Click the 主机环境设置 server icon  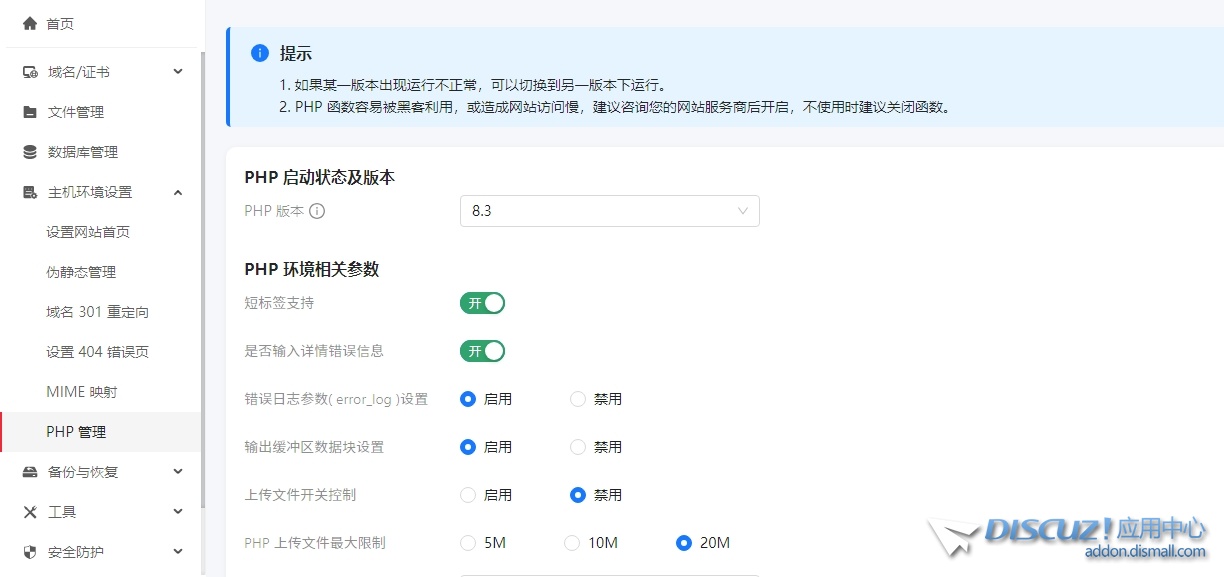[x=30, y=192]
